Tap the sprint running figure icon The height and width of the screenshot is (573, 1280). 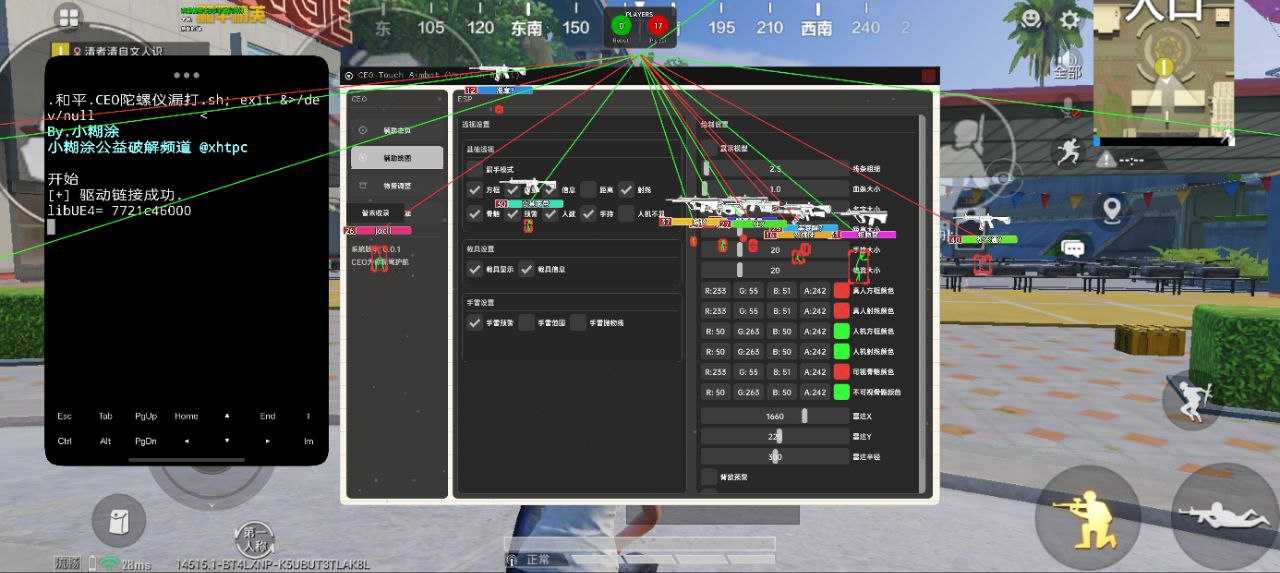1068,152
